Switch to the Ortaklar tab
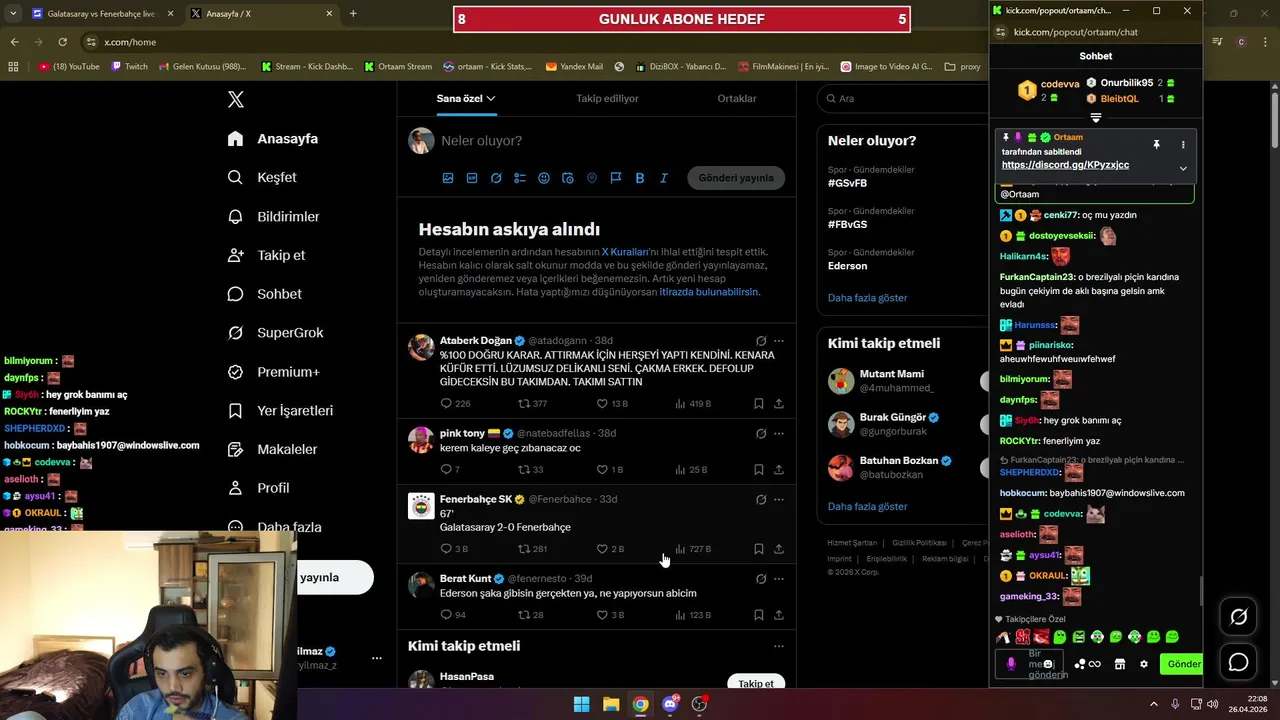The width and height of the screenshot is (1280, 720). click(737, 98)
